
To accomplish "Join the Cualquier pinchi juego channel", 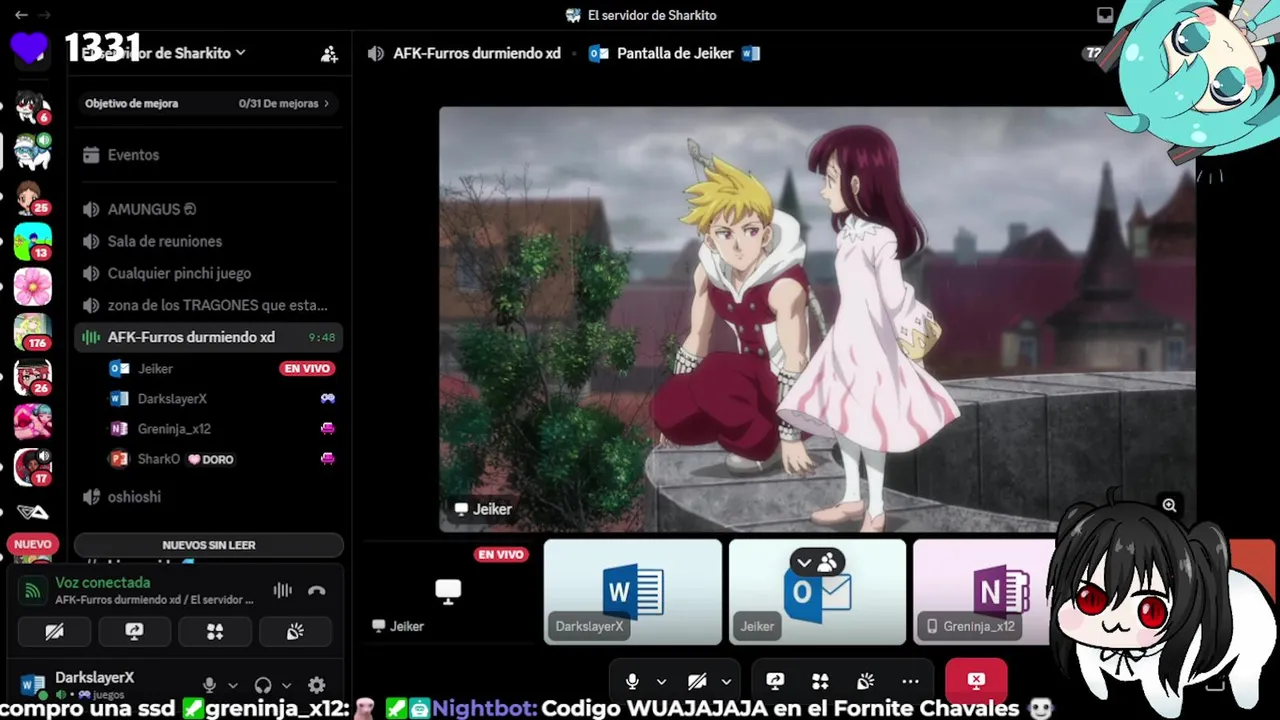I will point(208,273).
